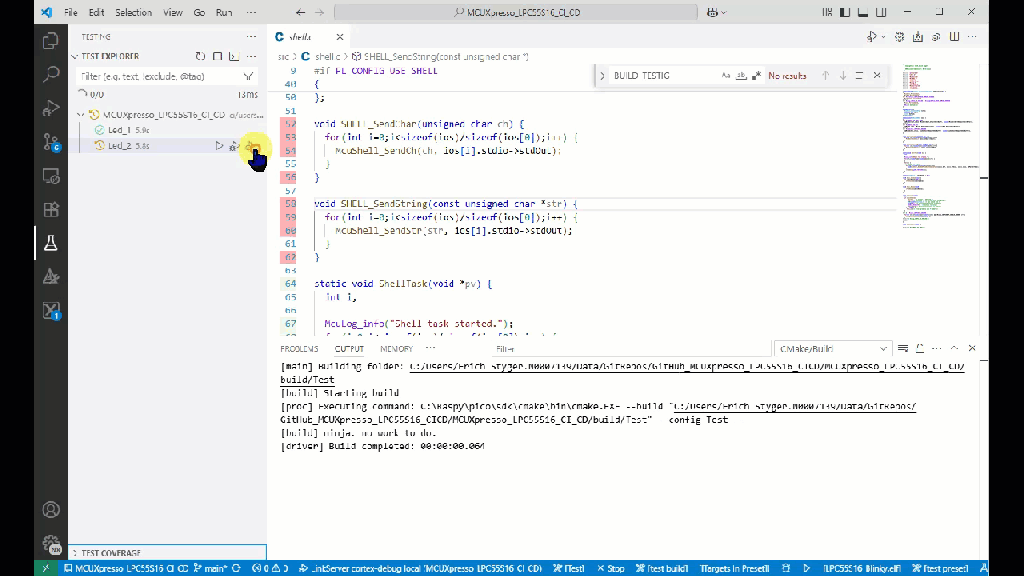Open the Search view in the activity bar
1024x576 pixels.
click(x=50, y=74)
